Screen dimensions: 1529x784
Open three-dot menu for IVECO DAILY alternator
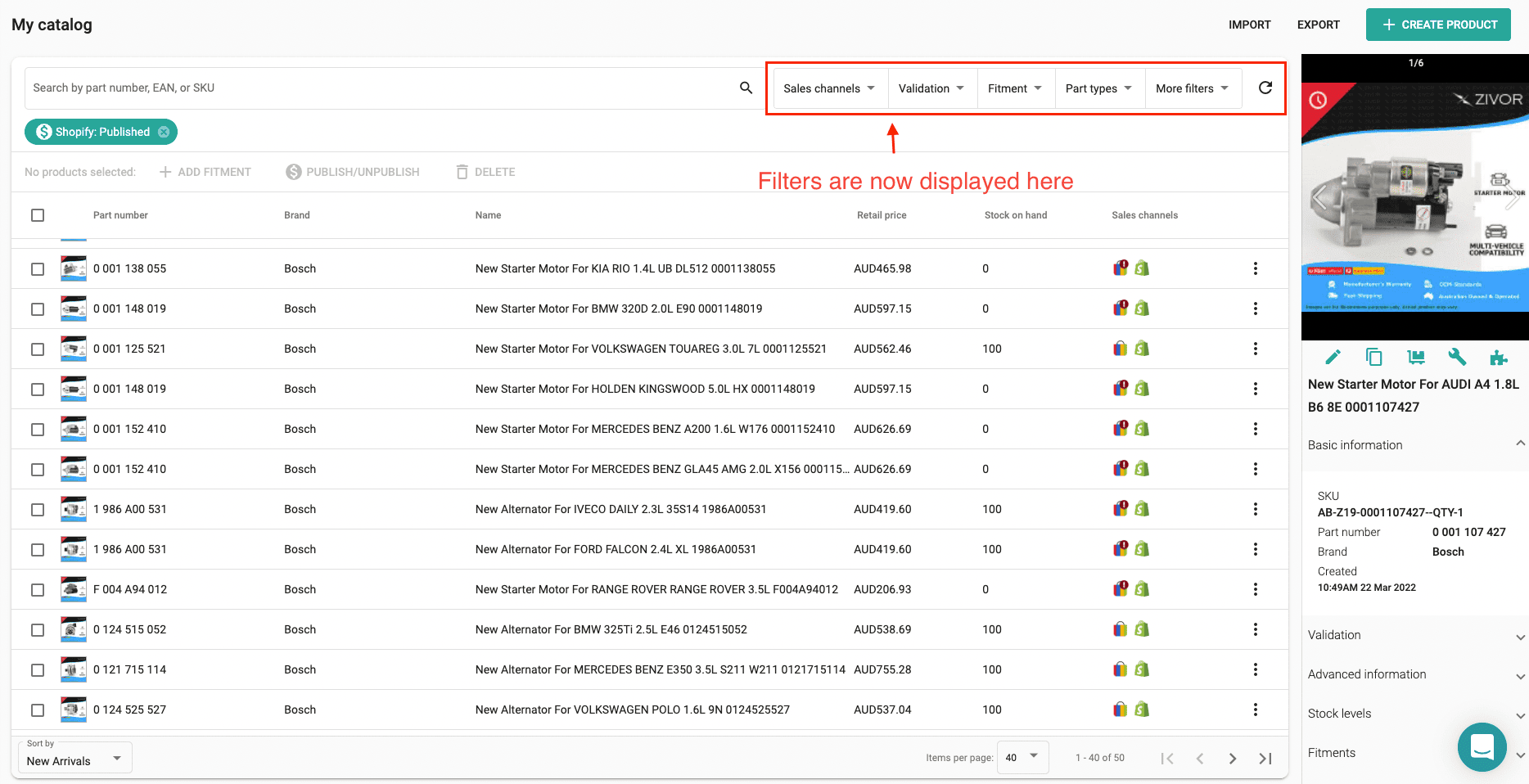tap(1256, 509)
